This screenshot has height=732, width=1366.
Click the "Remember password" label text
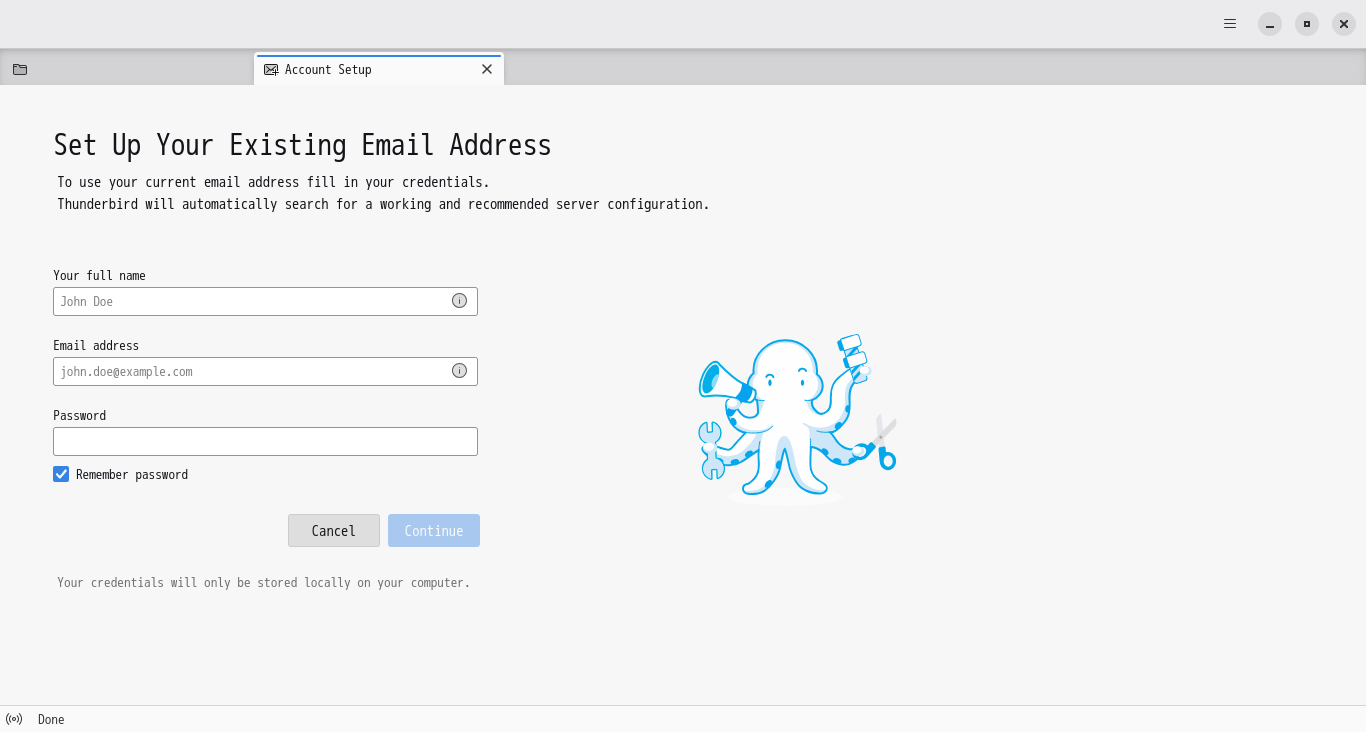pos(132,475)
